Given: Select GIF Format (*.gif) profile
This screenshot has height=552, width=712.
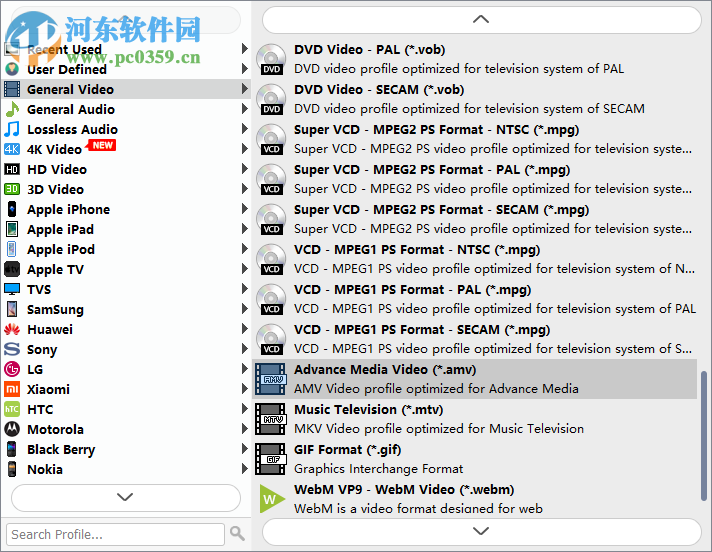Looking at the screenshot, I should click(475, 459).
